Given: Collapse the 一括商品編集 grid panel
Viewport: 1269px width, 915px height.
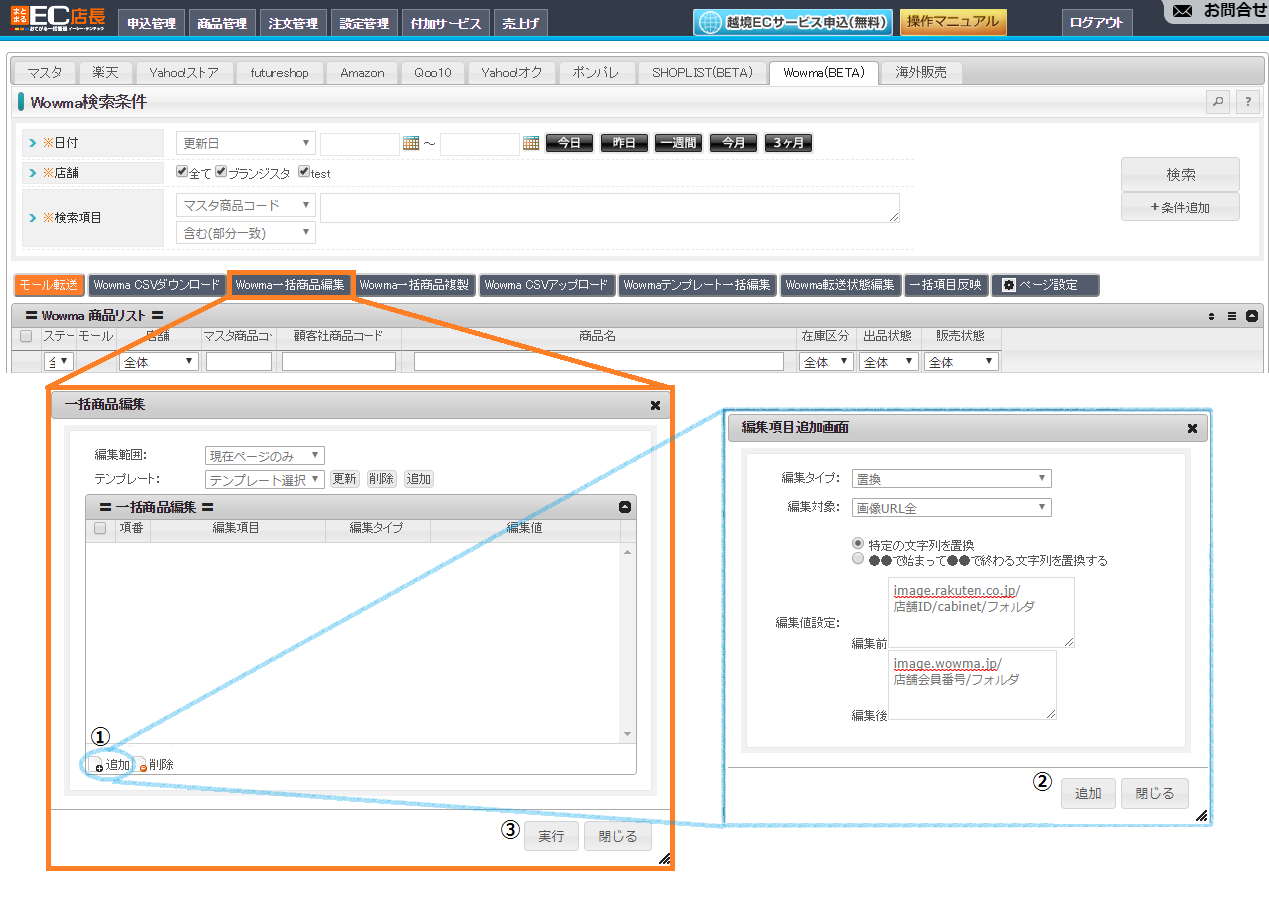Looking at the screenshot, I should click(625, 507).
